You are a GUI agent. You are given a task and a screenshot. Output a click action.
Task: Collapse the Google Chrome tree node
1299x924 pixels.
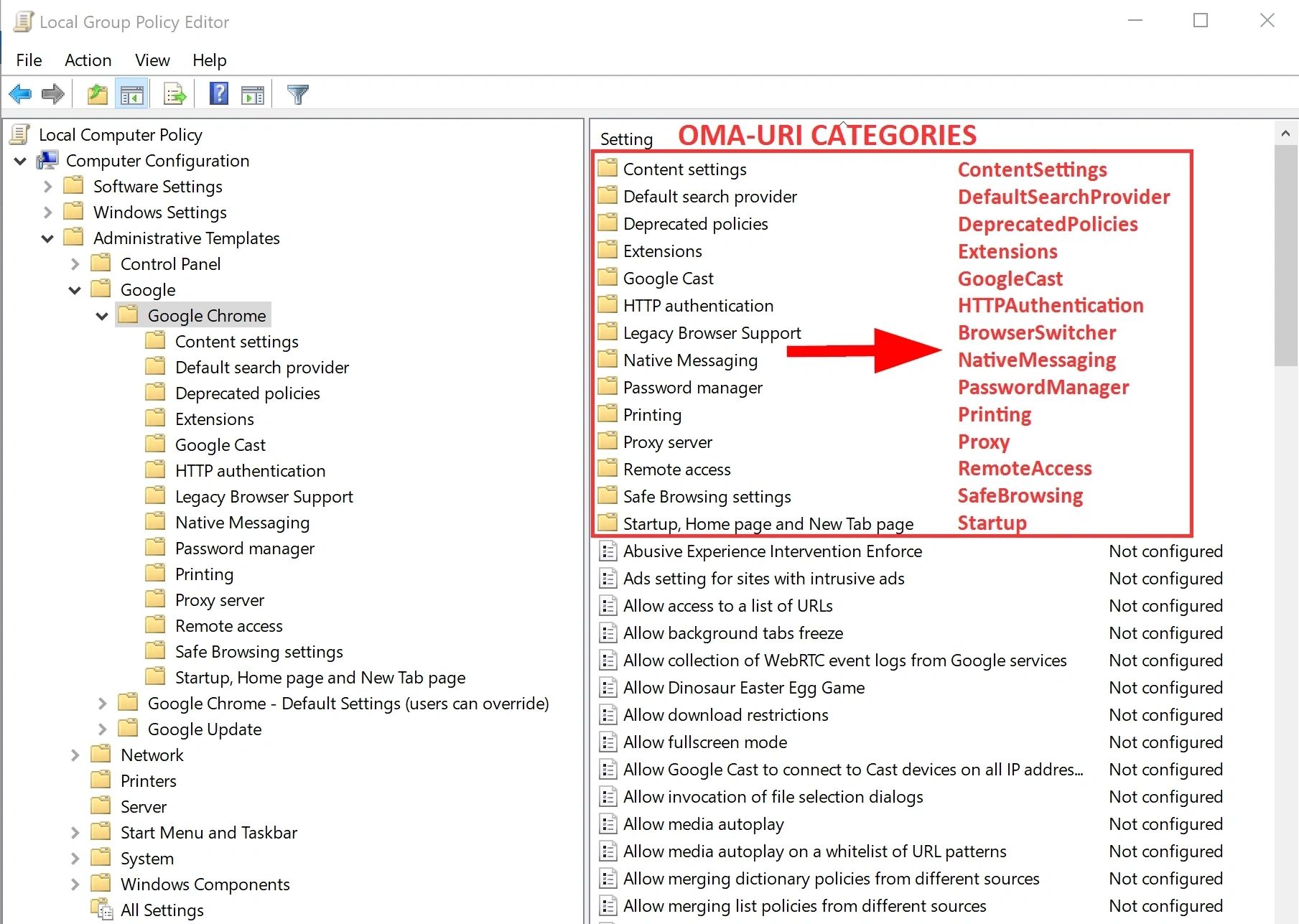[x=102, y=316]
